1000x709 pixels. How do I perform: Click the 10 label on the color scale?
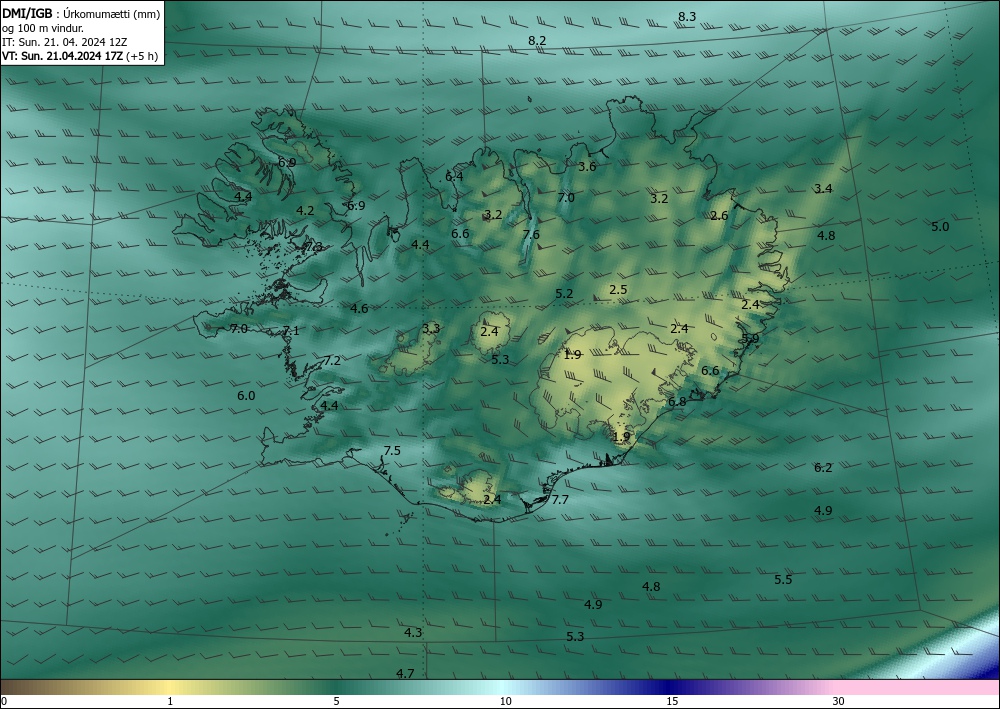tap(505, 701)
